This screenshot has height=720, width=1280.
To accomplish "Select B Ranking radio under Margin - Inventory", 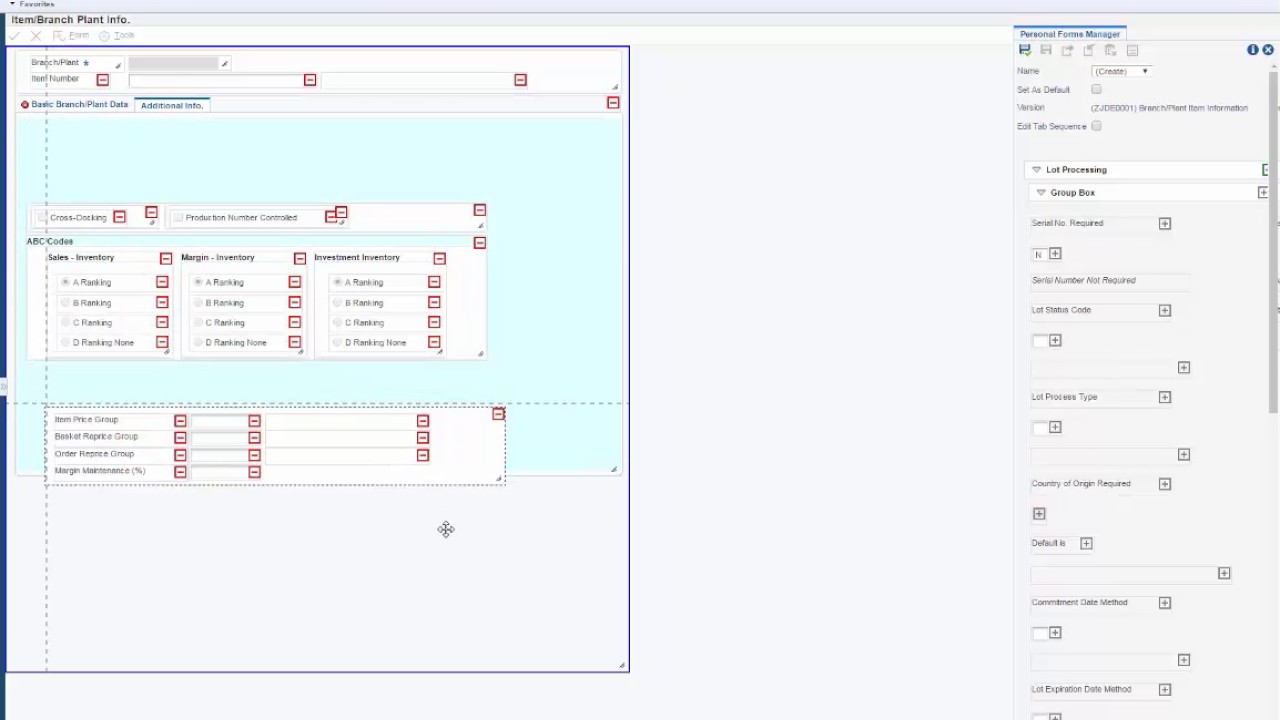I will pyautogui.click(x=198, y=302).
